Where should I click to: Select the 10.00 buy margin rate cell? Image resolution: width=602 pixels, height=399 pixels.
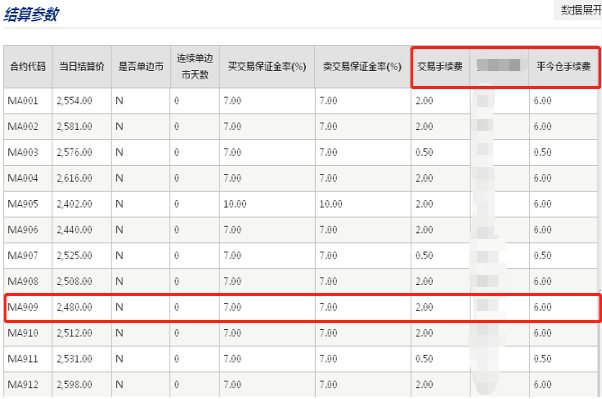(x=235, y=204)
